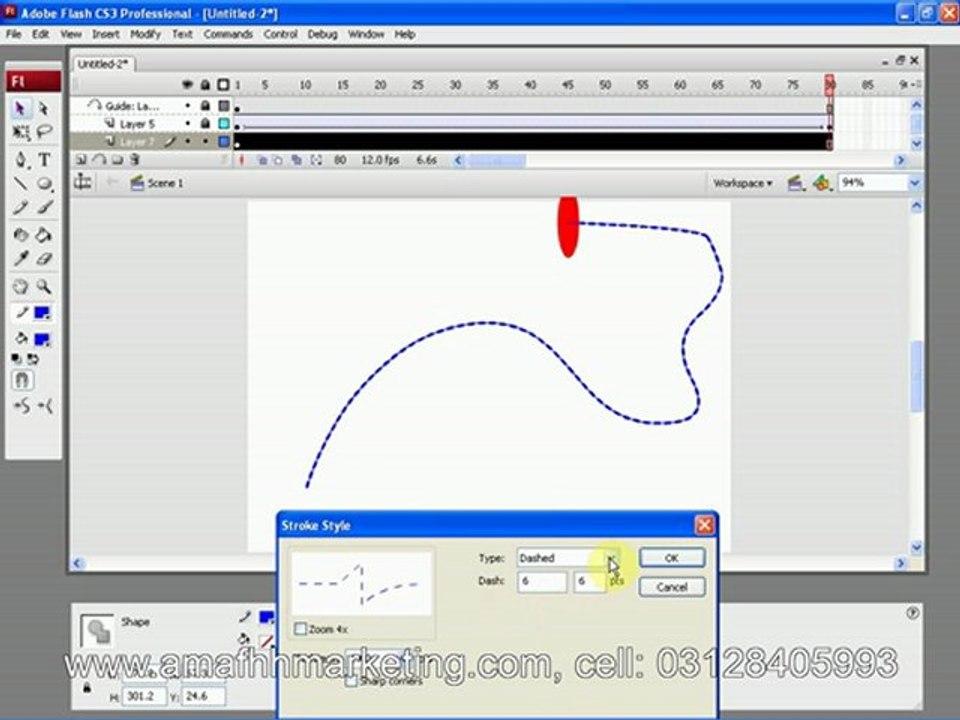960x720 pixels.
Task: Open fill color swatch in toolbox
Action: (42, 339)
